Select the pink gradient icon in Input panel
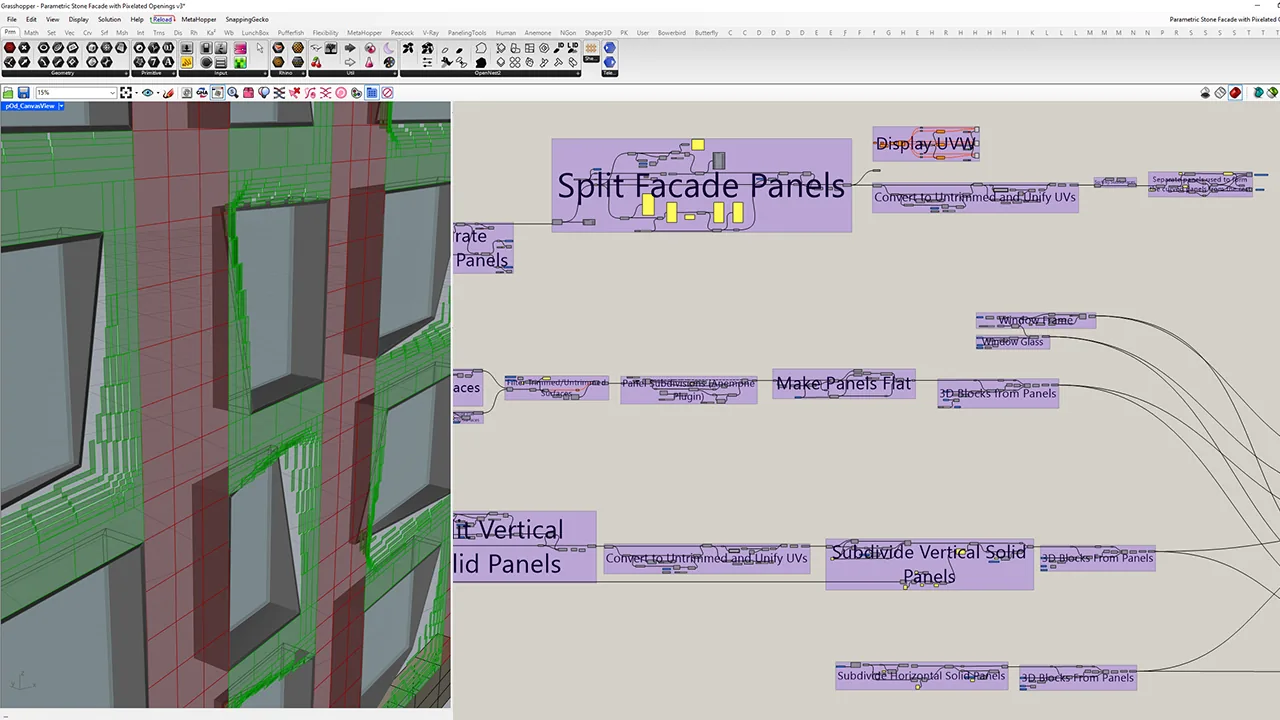The height and width of the screenshot is (720, 1280). (x=241, y=47)
